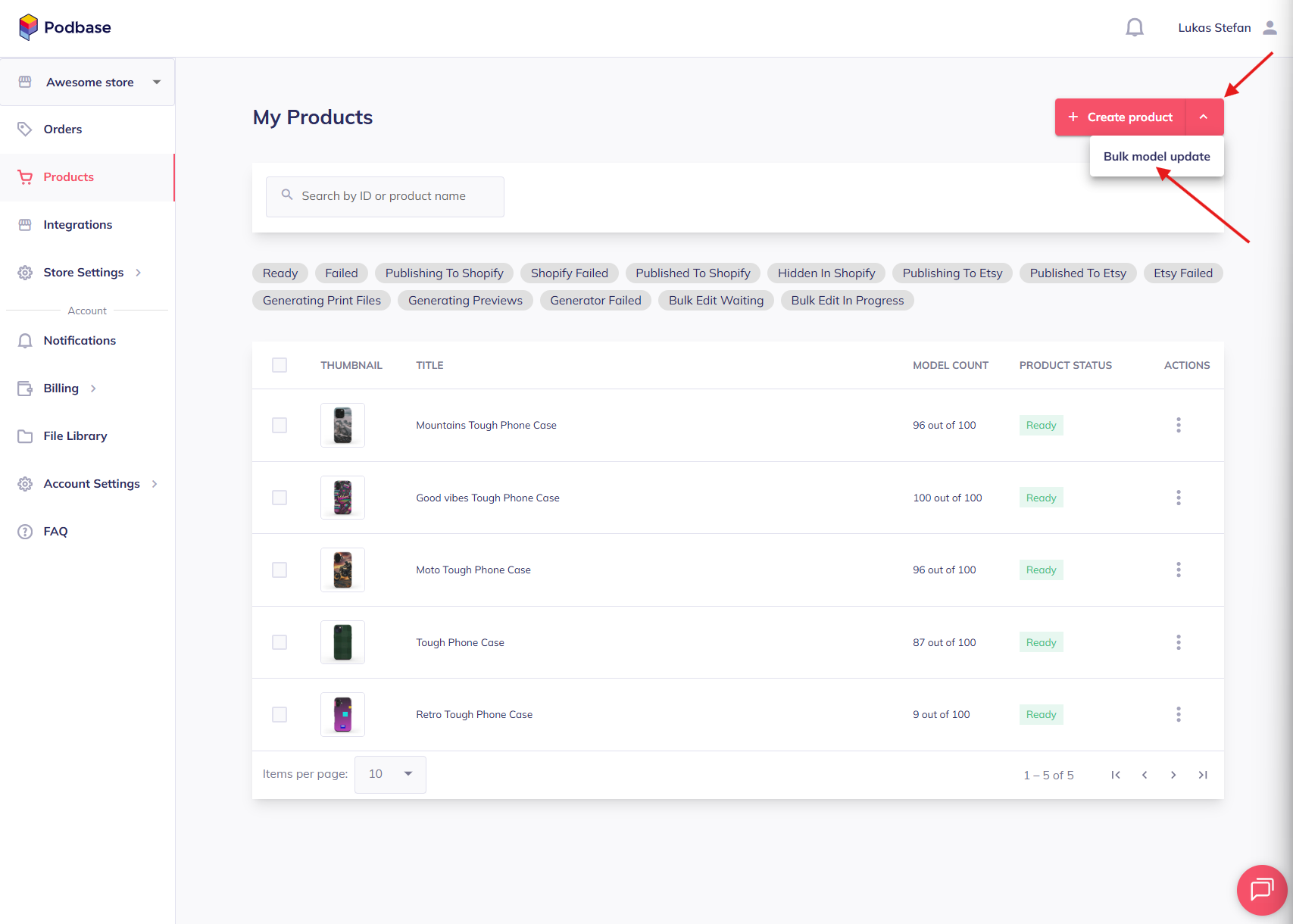Filter products by Shopify Failed status

[x=569, y=273]
